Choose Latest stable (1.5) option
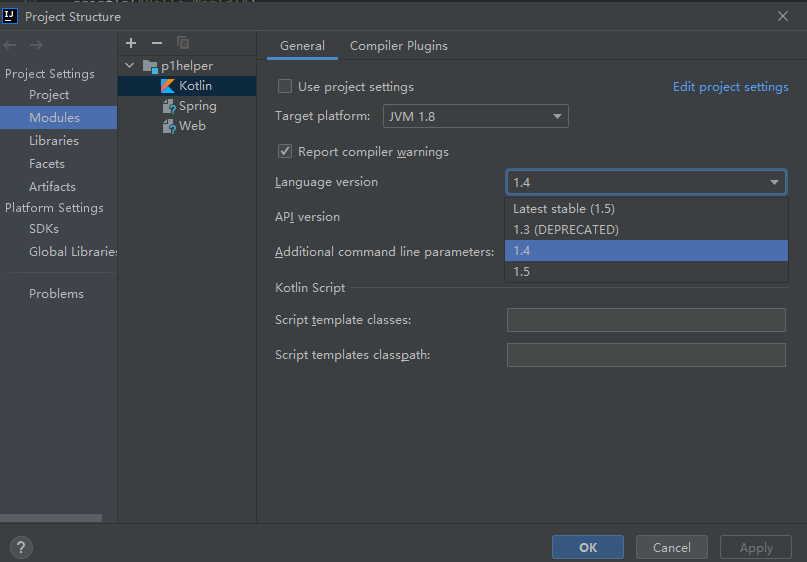This screenshot has height=562, width=807. pos(646,208)
